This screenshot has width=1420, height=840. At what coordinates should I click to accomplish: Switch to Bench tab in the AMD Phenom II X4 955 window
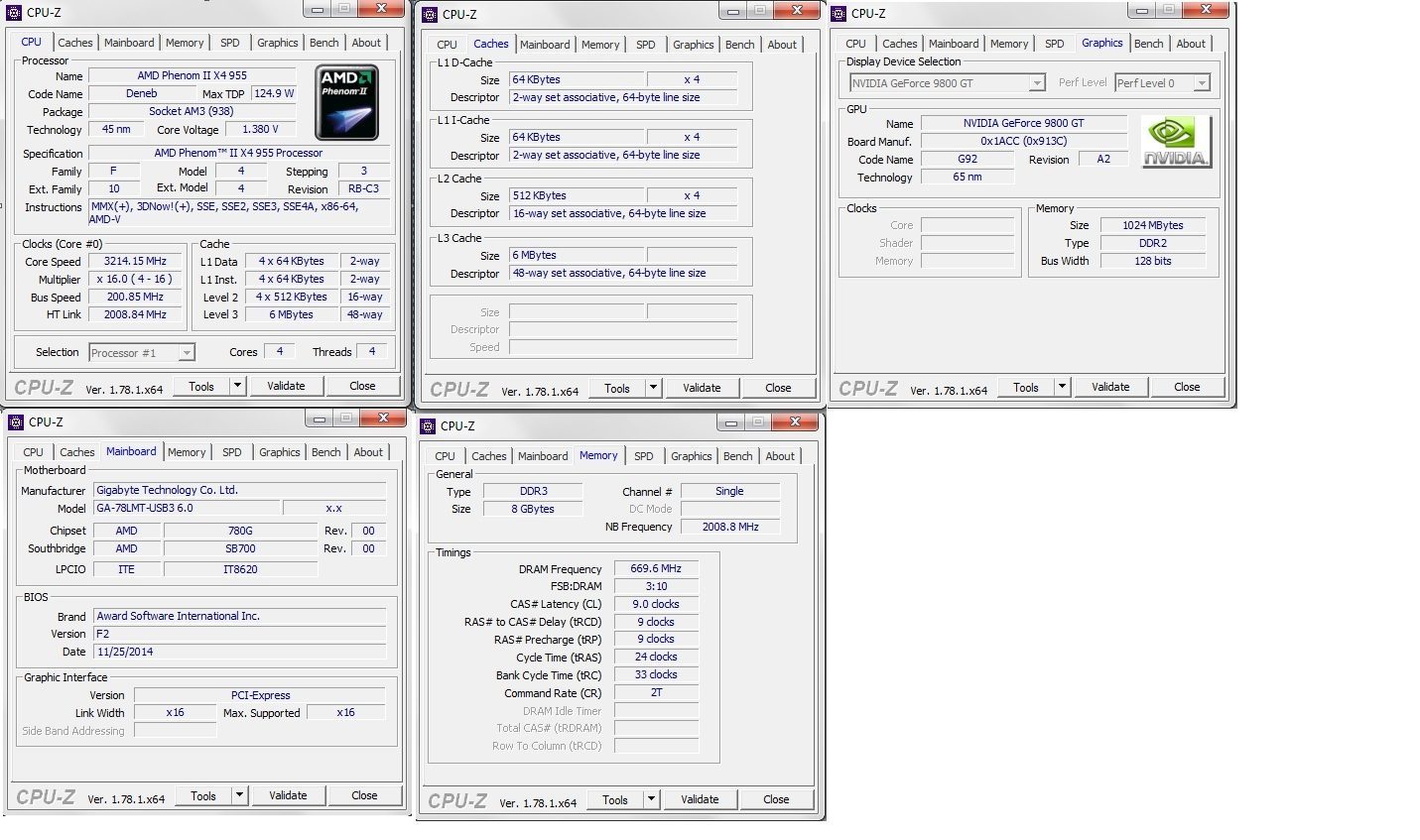point(324,43)
